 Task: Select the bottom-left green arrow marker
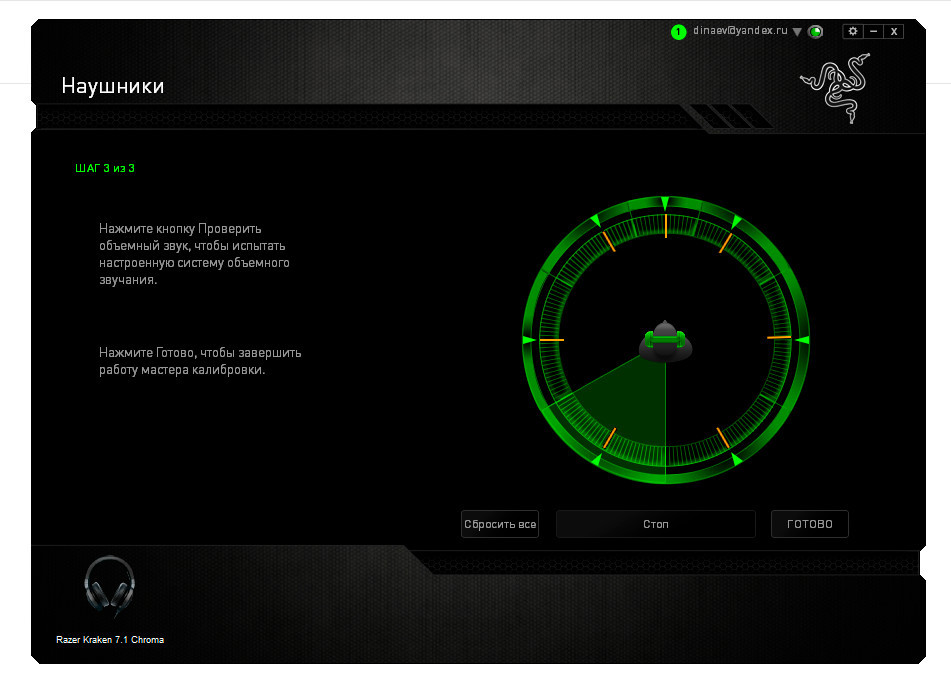[x=596, y=460]
